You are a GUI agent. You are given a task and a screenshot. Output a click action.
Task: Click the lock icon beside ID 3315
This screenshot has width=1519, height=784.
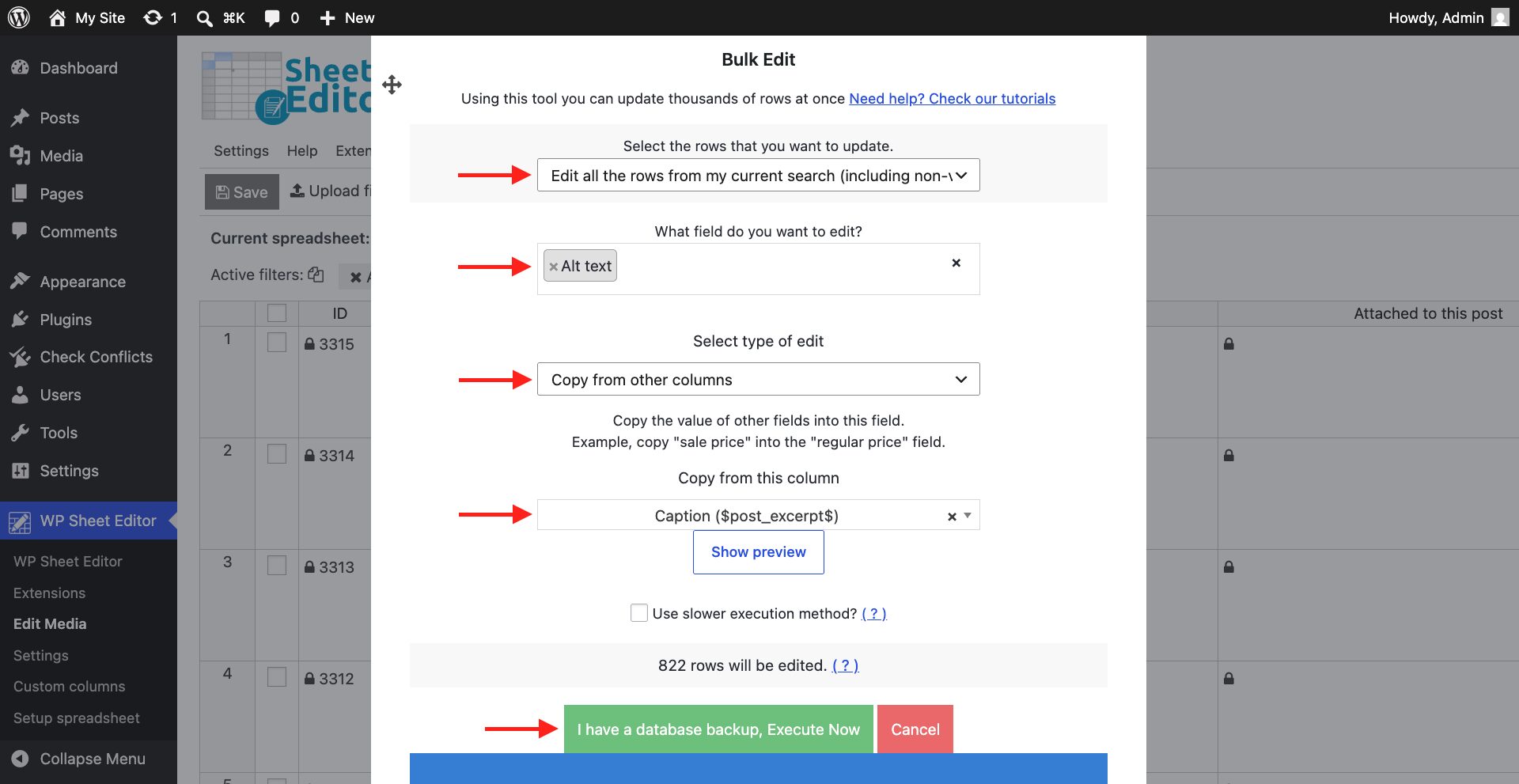point(310,344)
